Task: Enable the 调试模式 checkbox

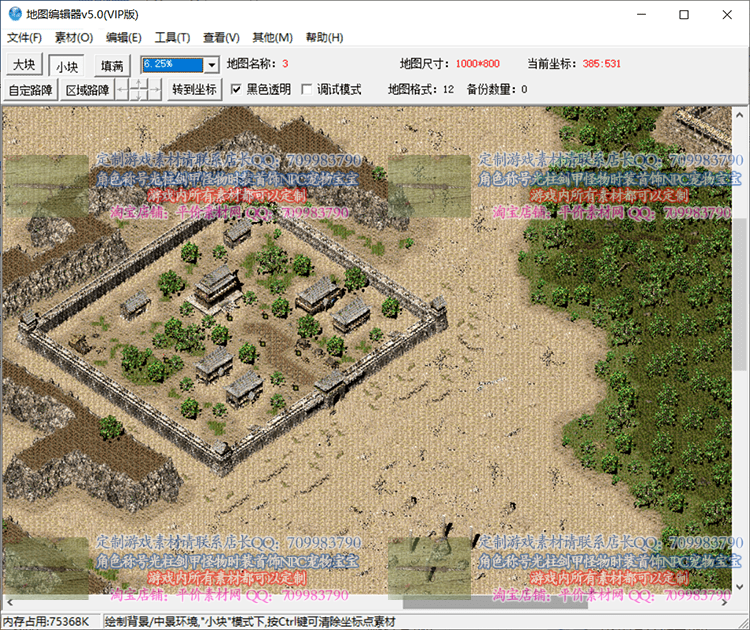Action: click(307, 89)
